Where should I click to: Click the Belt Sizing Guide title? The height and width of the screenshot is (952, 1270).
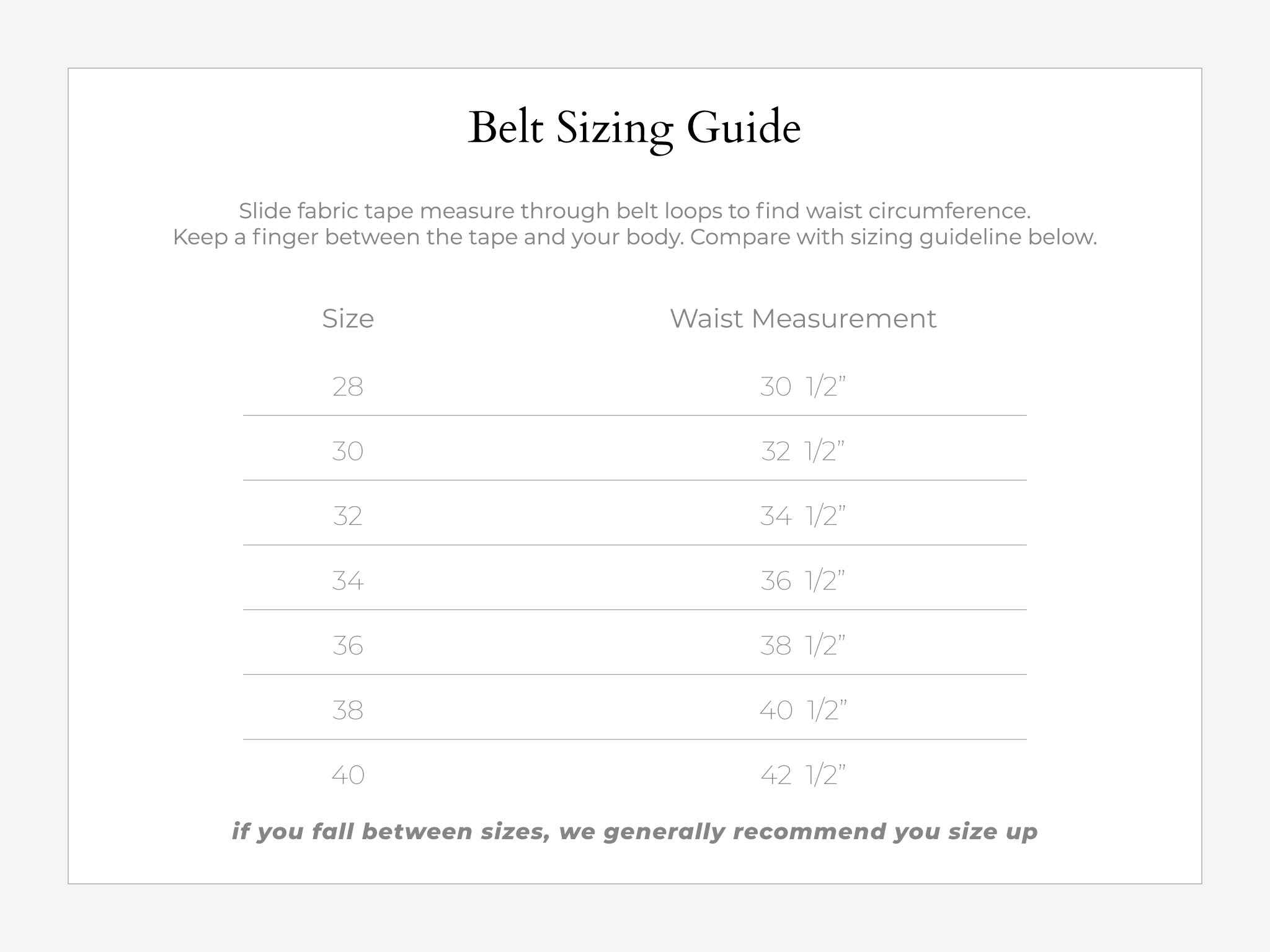pos(634,128)
